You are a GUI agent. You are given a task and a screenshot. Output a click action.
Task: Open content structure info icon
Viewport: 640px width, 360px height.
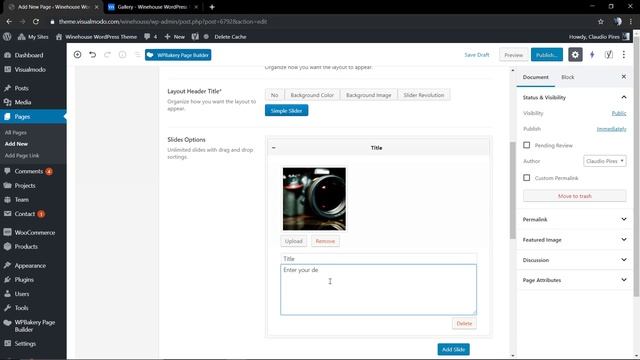122,55
